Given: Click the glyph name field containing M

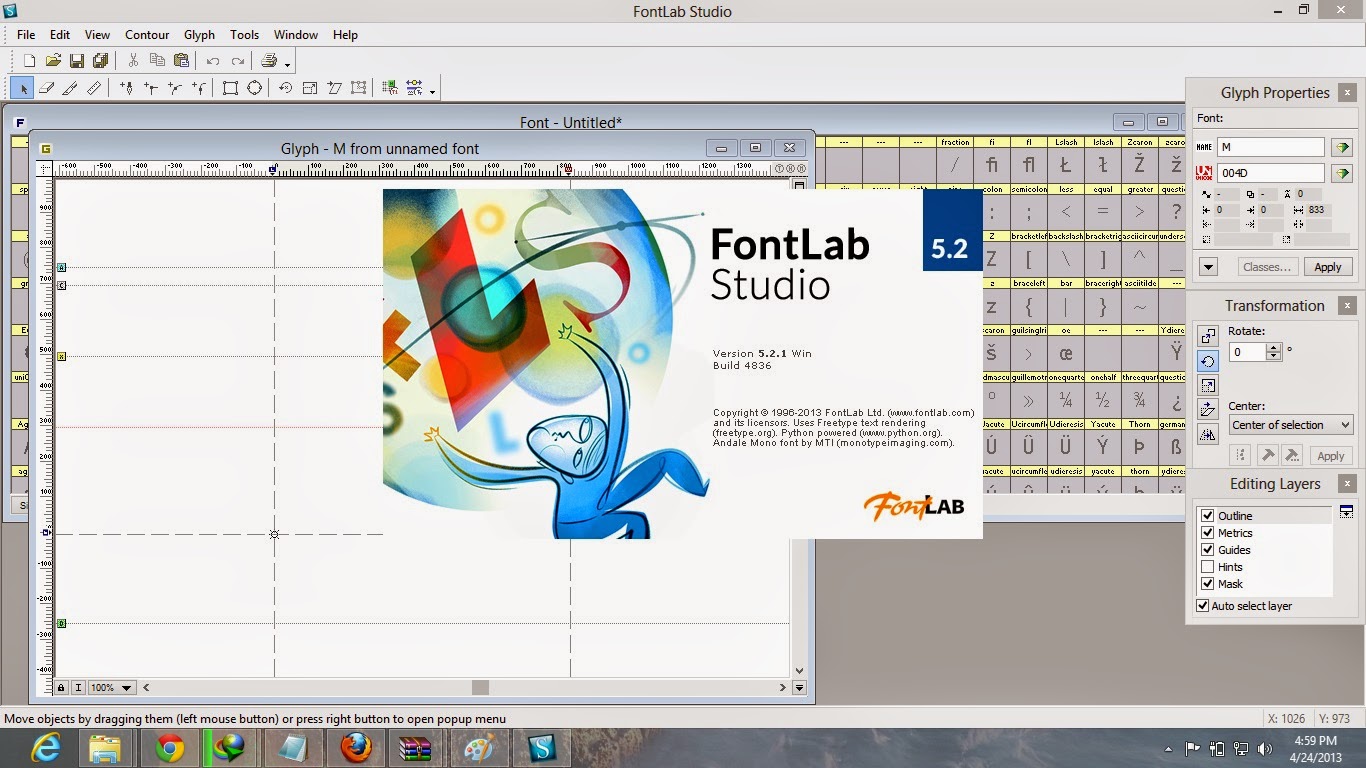Looking at the screenshot, I should pos(1270,147).
